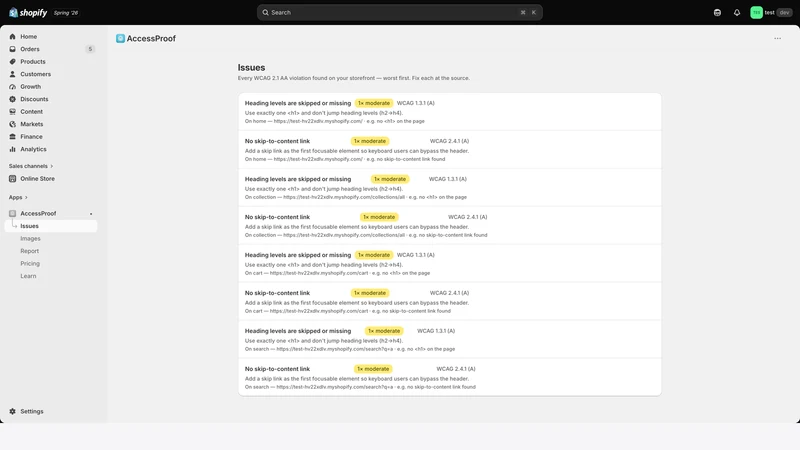Click the dev badge near account name
800x450 pixels.
(x=784, y=13)
